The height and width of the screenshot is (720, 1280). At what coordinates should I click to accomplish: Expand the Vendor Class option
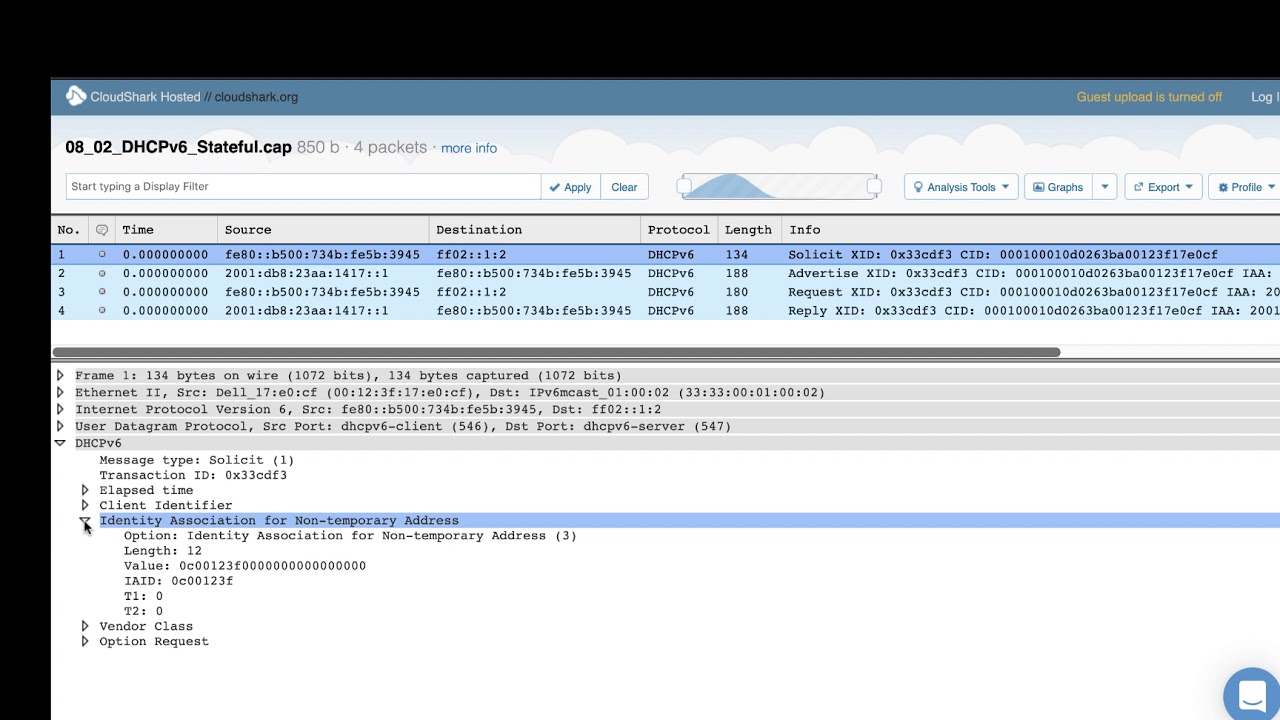pos(85,627)
